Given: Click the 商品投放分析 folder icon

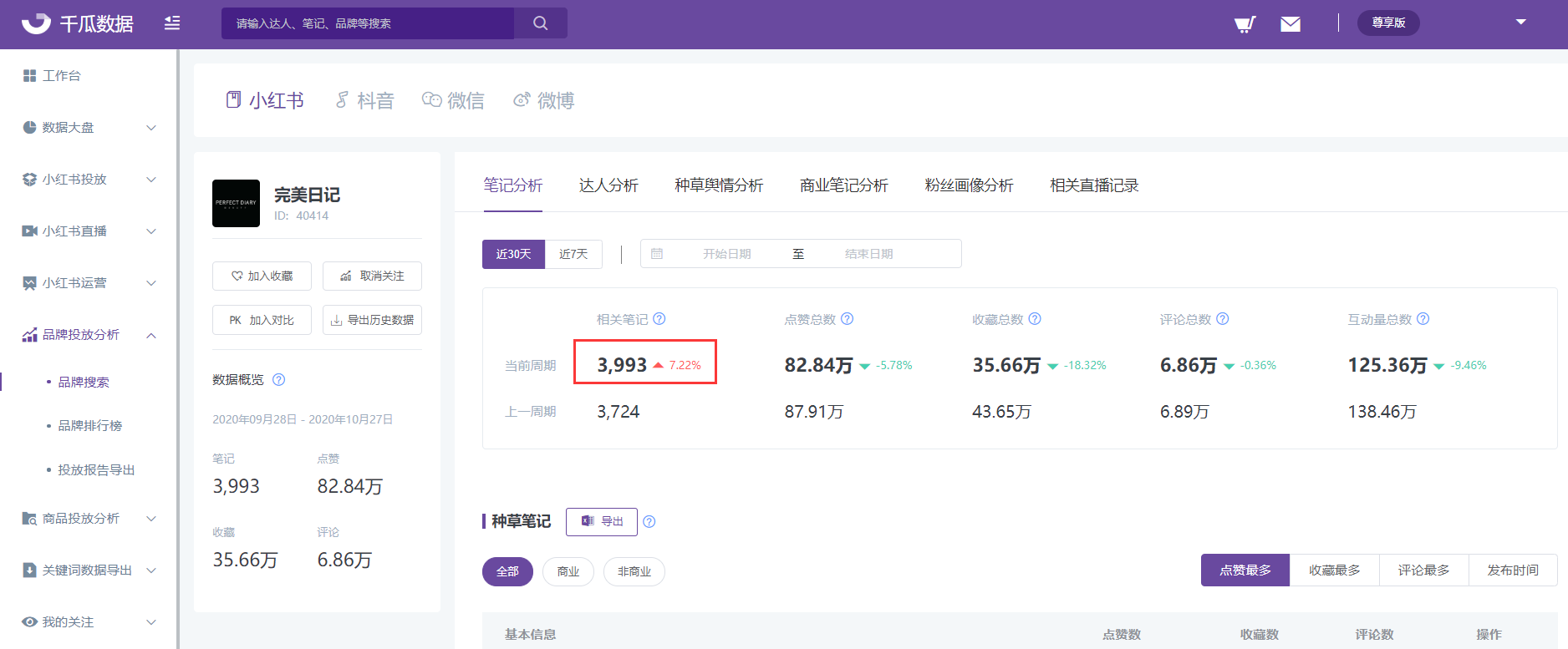Looking at the screenshot, I should point(29,518).
